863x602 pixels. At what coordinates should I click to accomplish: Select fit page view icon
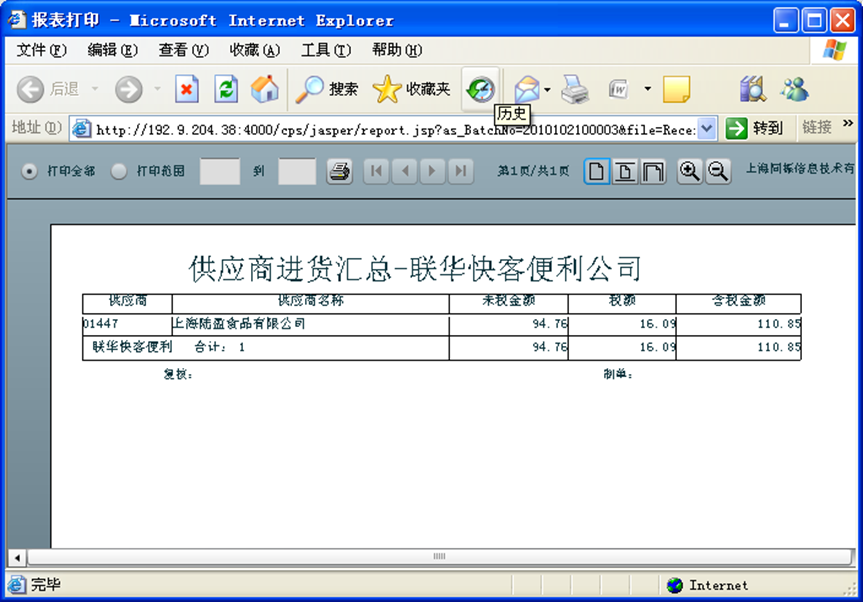(625, 171)
